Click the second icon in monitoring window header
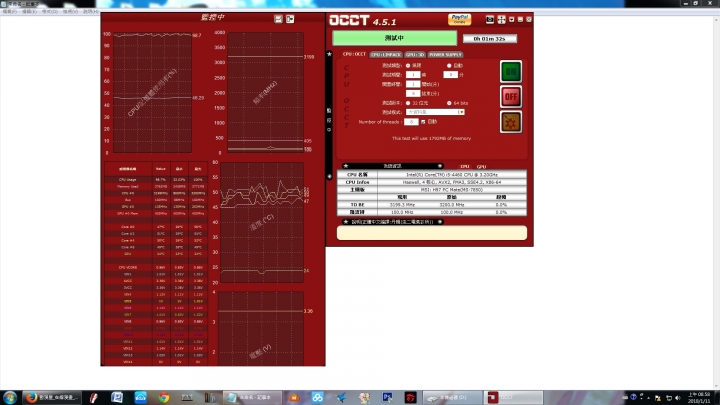720x405 pixels. pos(290,19)
